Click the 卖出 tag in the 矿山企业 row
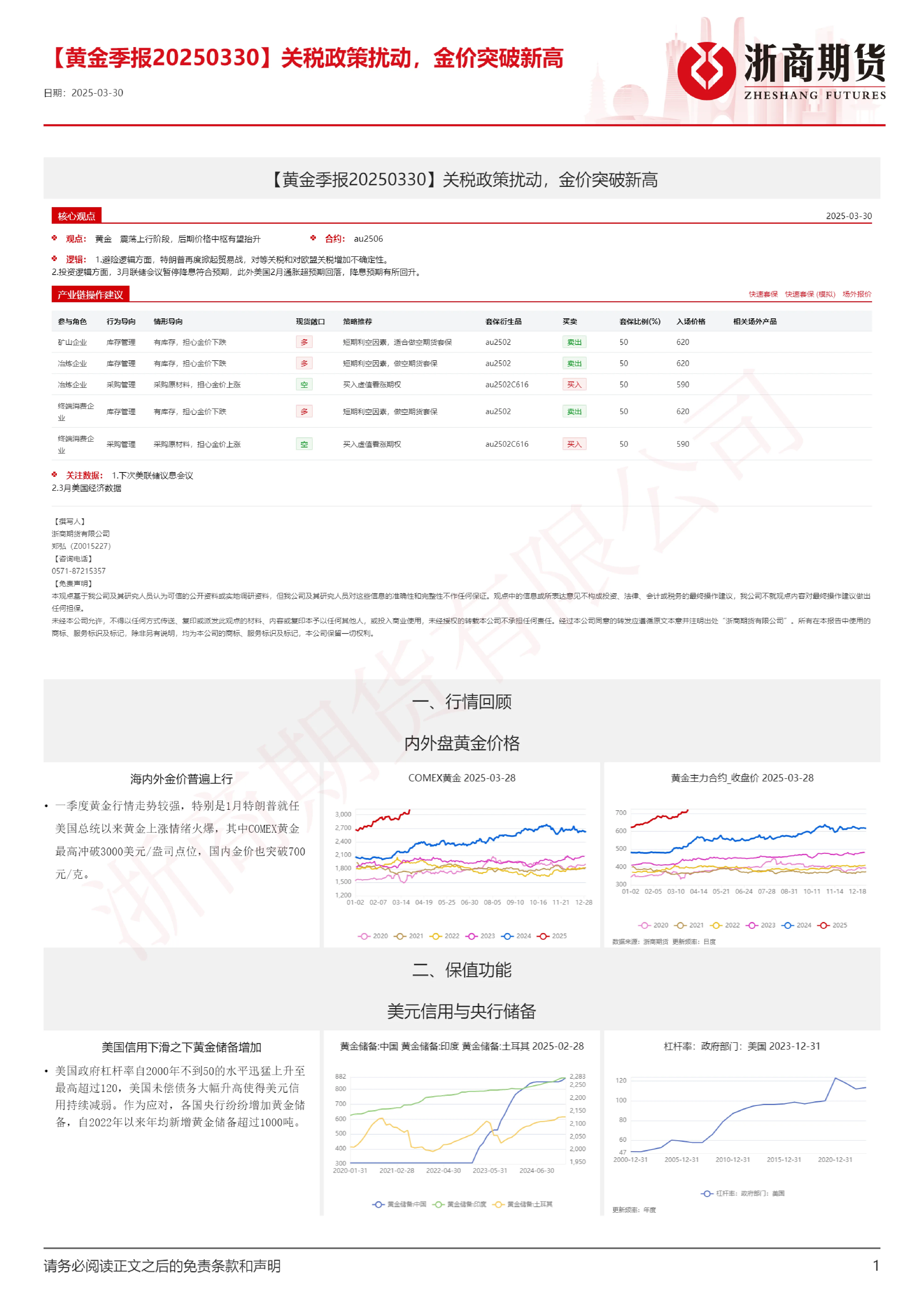Image resolution: width=924 pixels, height=1308 pixels. 574,342
